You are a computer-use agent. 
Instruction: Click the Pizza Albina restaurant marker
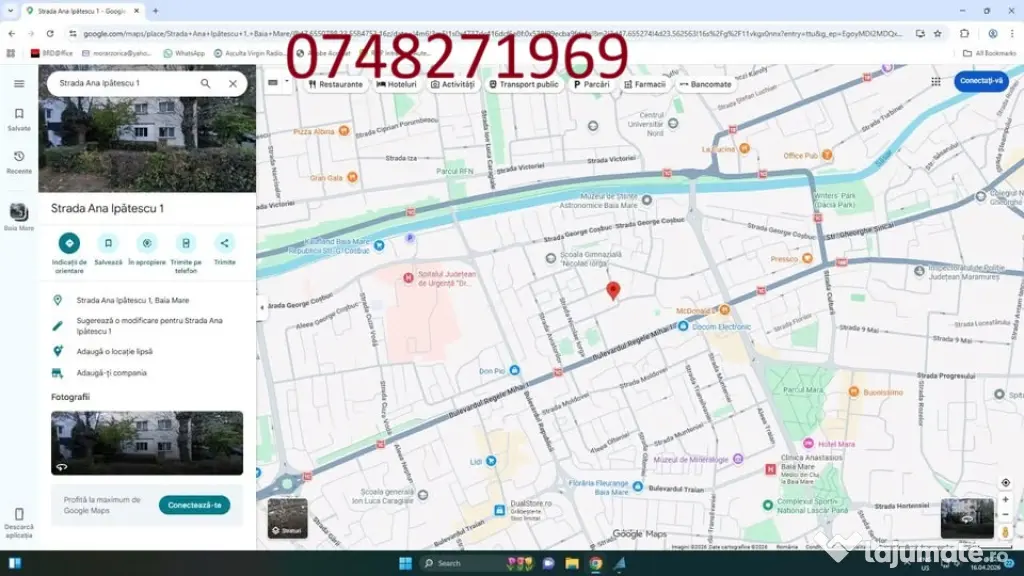(x=344, y=131)
